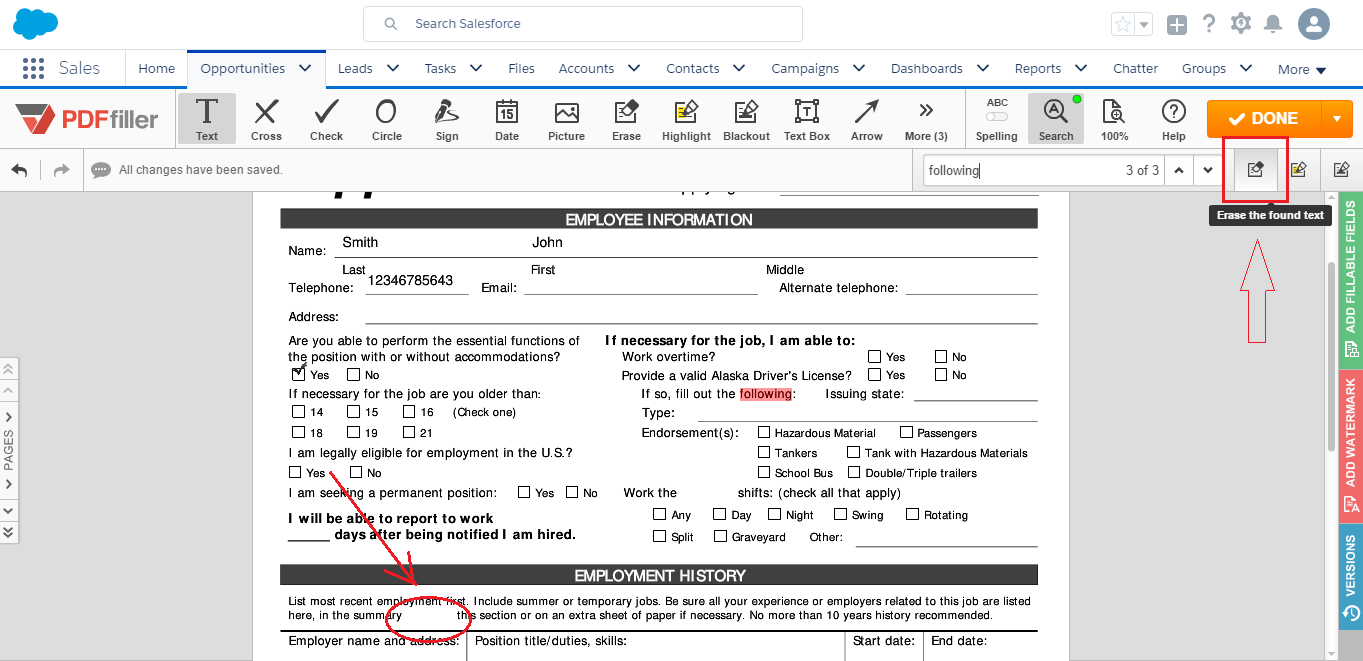Activate the Highlight tool
Image resolution: width=1363 pixels, height=661 pixels.
click(686, 118)
